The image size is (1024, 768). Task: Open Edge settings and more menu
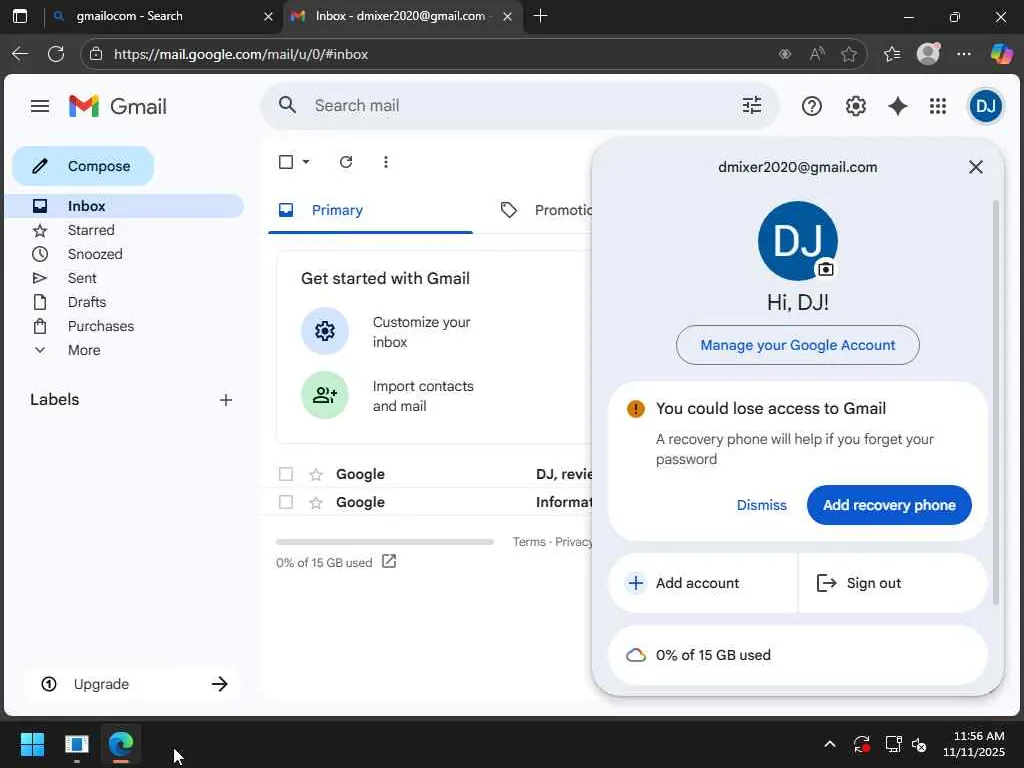[x=964, y=54]
